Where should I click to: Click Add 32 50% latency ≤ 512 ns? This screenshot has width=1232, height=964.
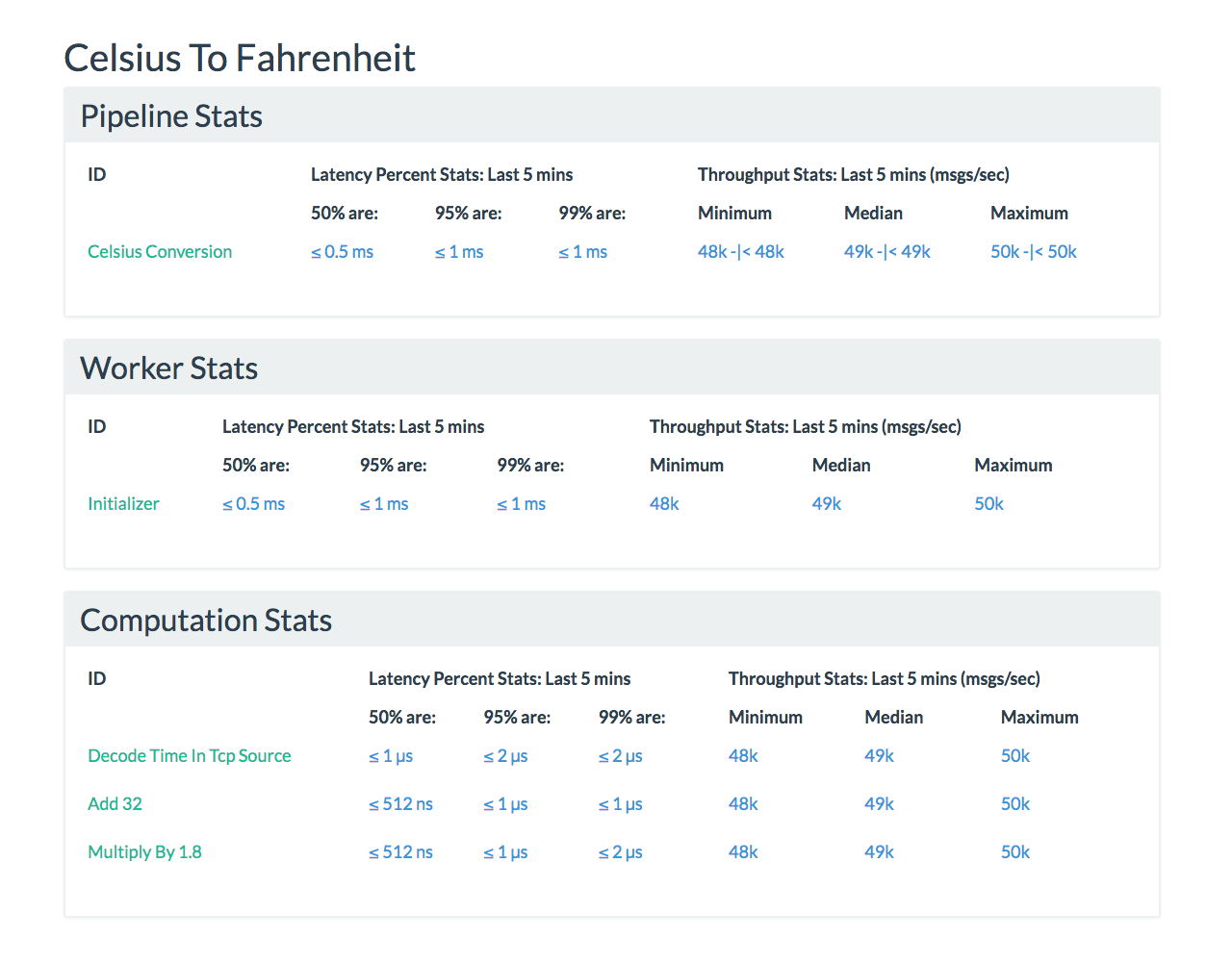(x=400, y=804)
